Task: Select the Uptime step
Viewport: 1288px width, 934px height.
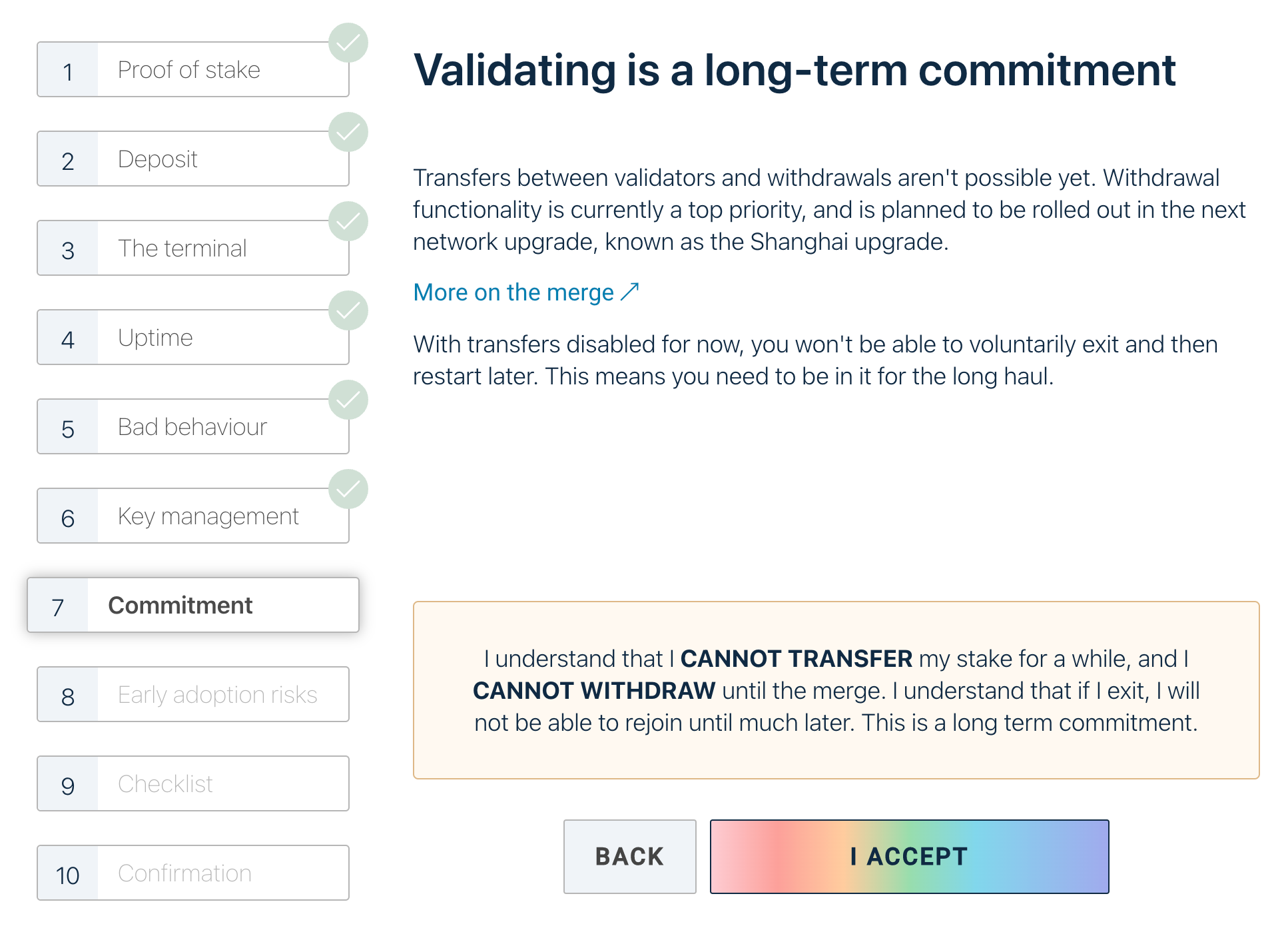Action: click(x=192, y=338)
